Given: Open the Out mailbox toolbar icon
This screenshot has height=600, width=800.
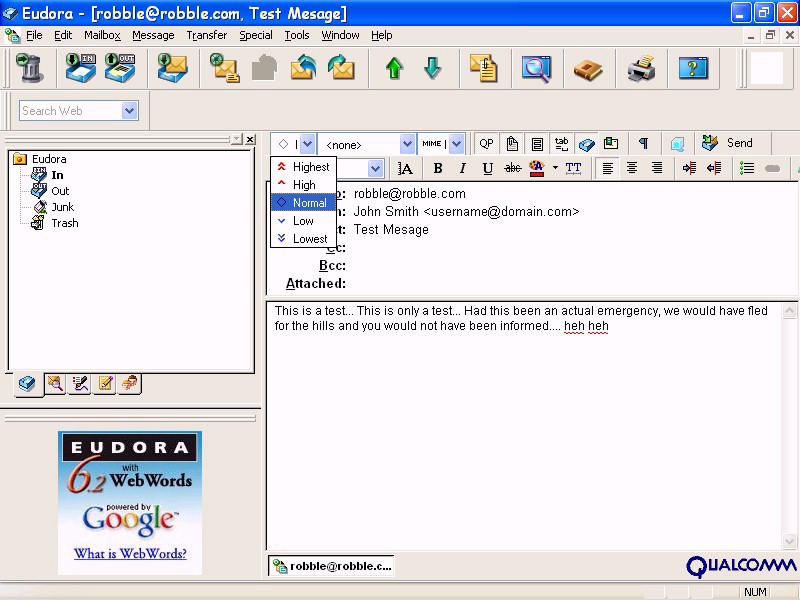Looking at the screenshot, I should [x=120, y=68].
